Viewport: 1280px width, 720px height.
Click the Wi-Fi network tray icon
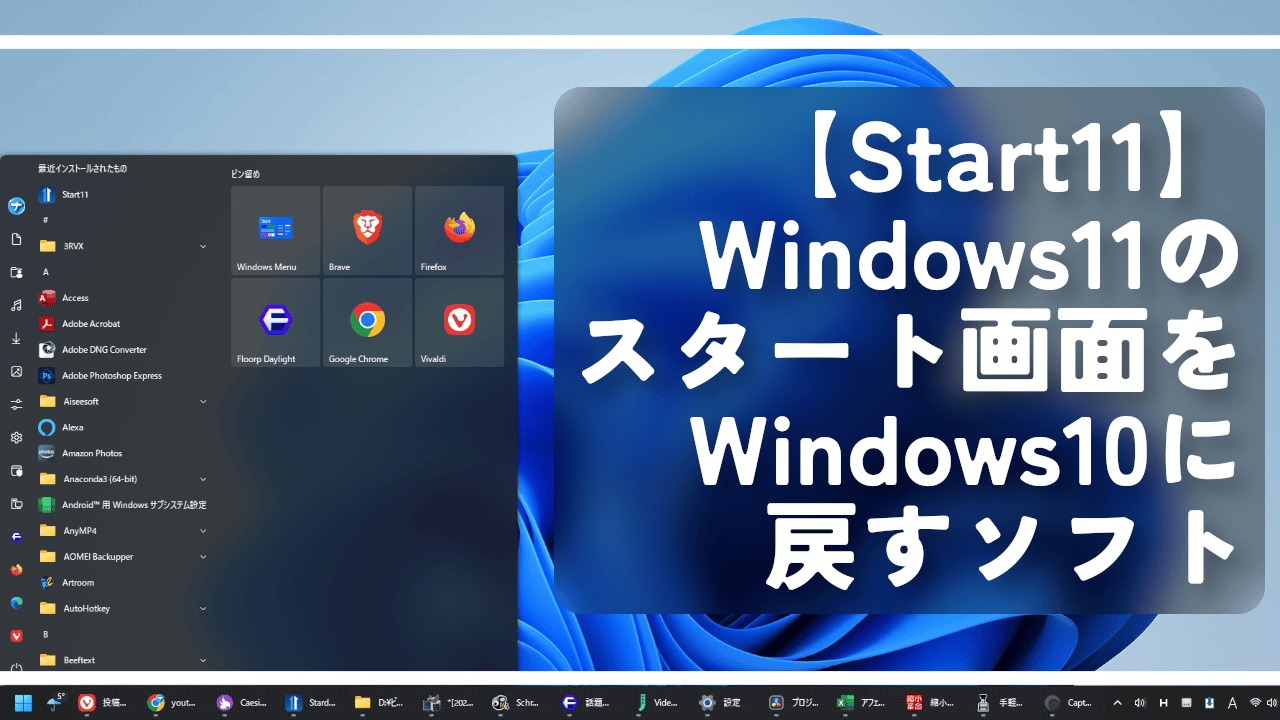(1256, 702)
